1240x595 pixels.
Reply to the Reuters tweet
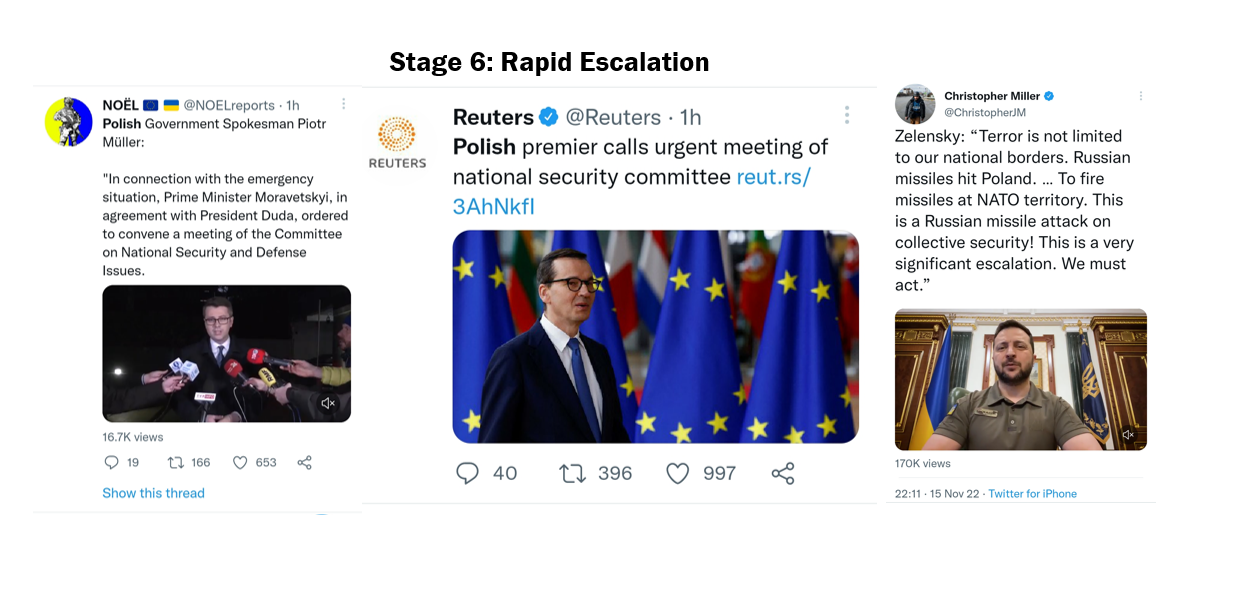467,473
